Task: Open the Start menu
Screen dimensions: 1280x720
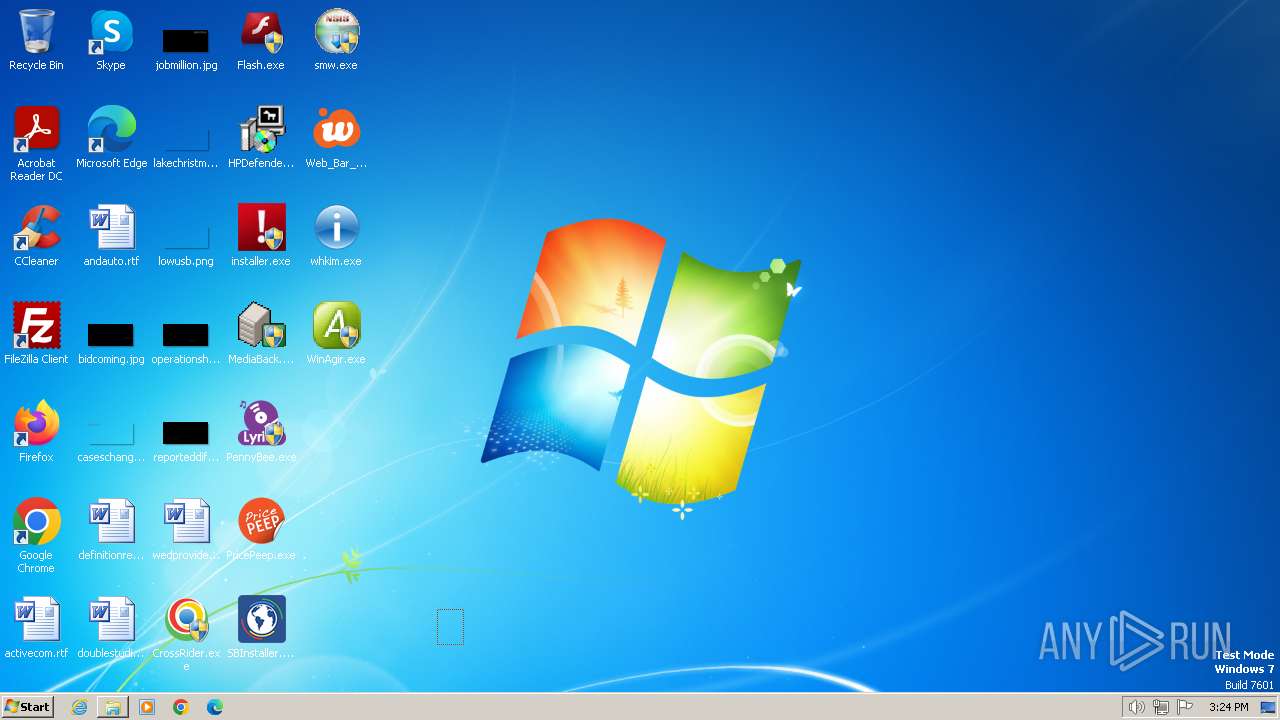Action: (x=27, y=707)
